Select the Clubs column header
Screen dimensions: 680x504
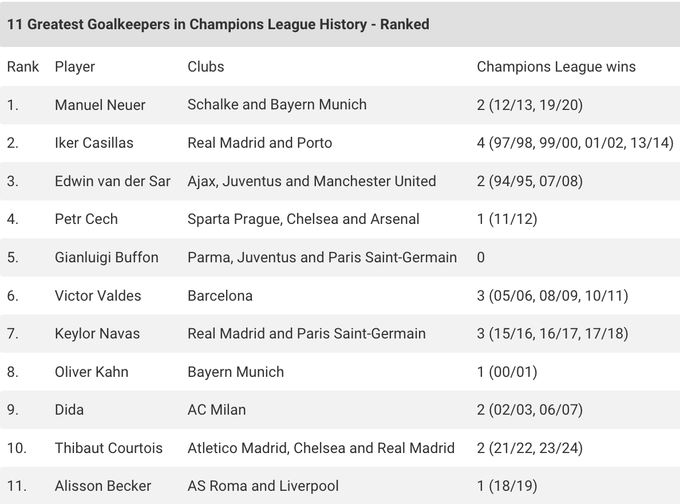pos(206,67)
